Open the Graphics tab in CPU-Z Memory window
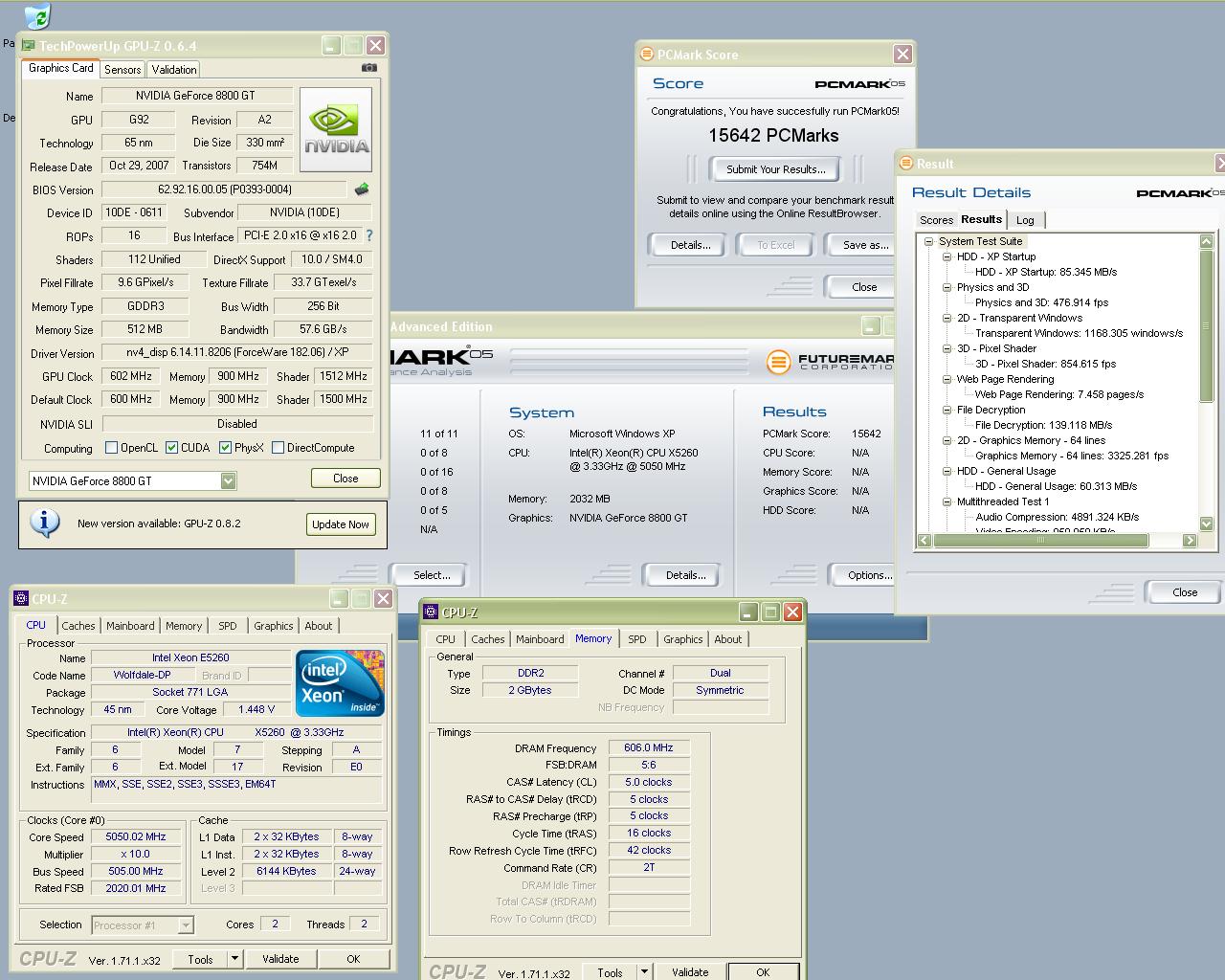The width and height of the screenshot is (1225, 980). (683, 639)
